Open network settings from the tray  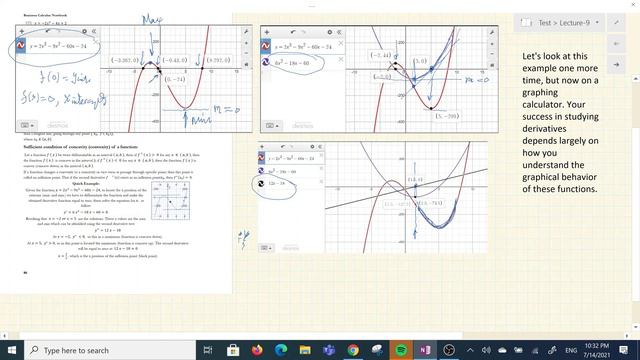(x=535, y=350)
